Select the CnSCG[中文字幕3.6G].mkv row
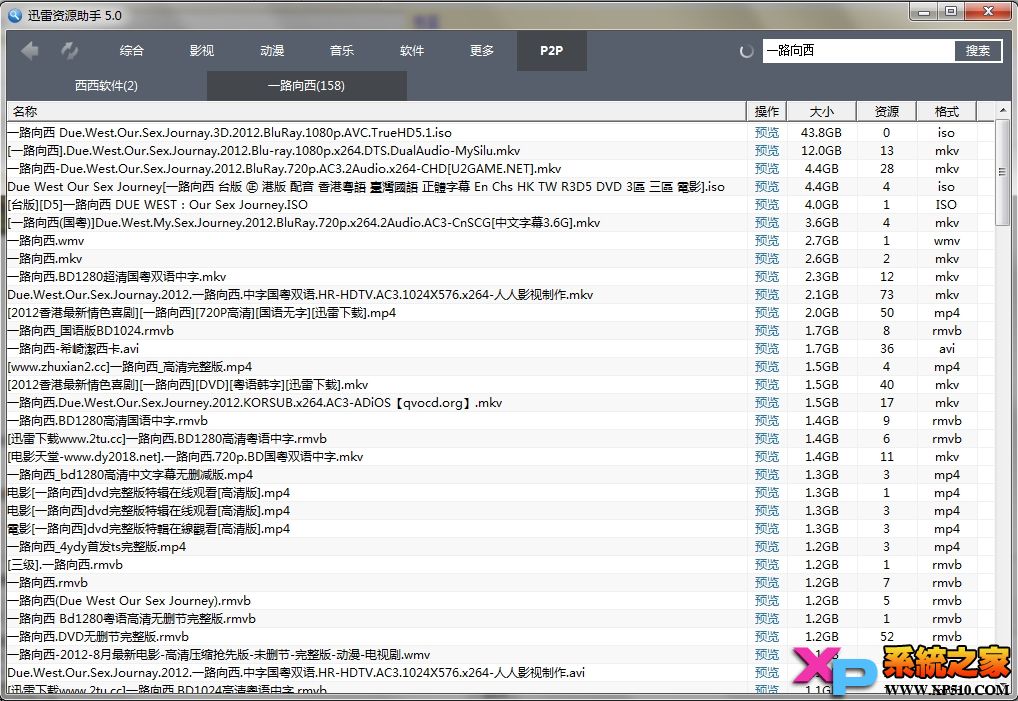Image resolution: width=1018 pixels, height=701 pixels. coord(500,223)
